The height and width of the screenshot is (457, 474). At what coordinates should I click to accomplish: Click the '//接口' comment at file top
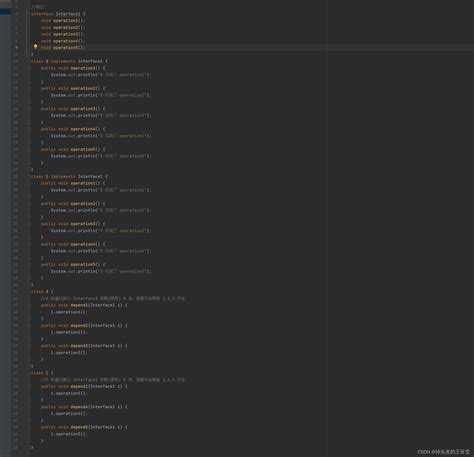[x=37, y=7]
